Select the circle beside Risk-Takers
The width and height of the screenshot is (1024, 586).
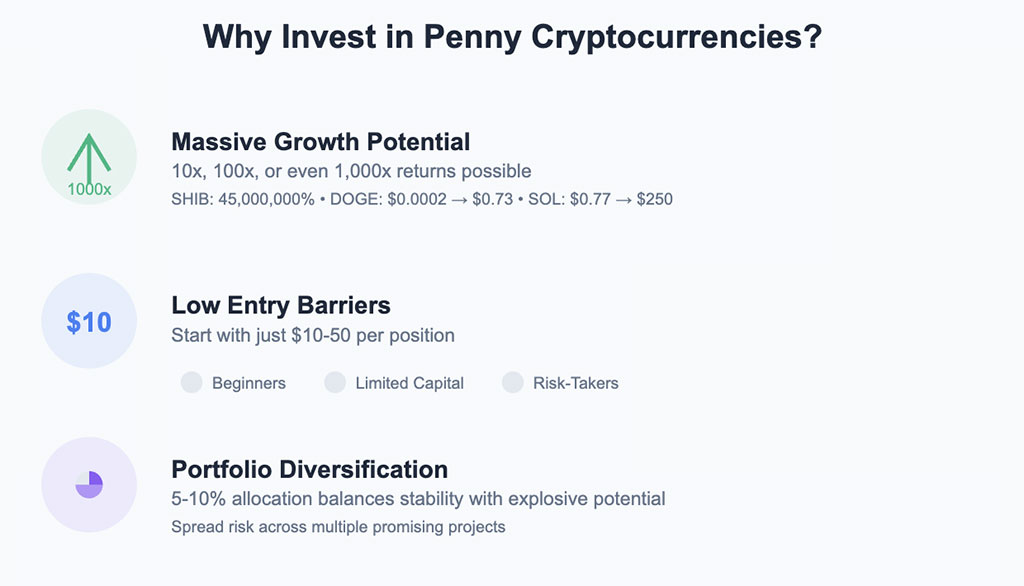click(512, 382)
